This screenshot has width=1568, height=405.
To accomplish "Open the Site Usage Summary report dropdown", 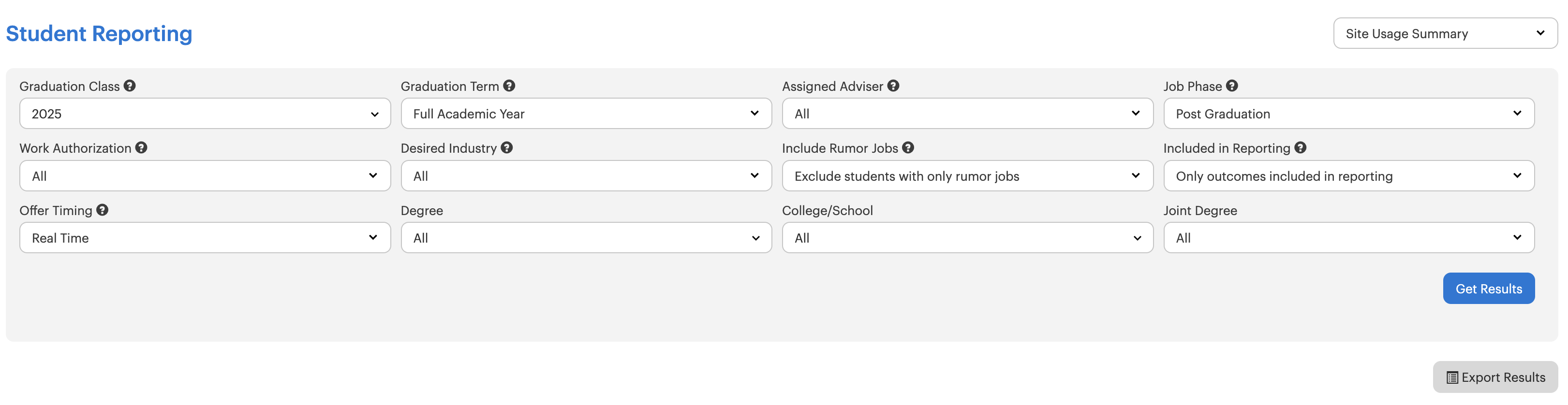I will 1445,33.
